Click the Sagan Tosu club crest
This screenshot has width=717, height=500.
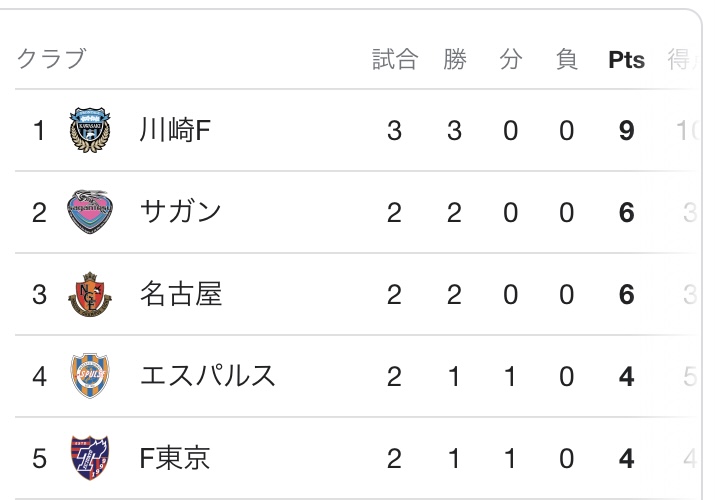click(x=90, y=212)
